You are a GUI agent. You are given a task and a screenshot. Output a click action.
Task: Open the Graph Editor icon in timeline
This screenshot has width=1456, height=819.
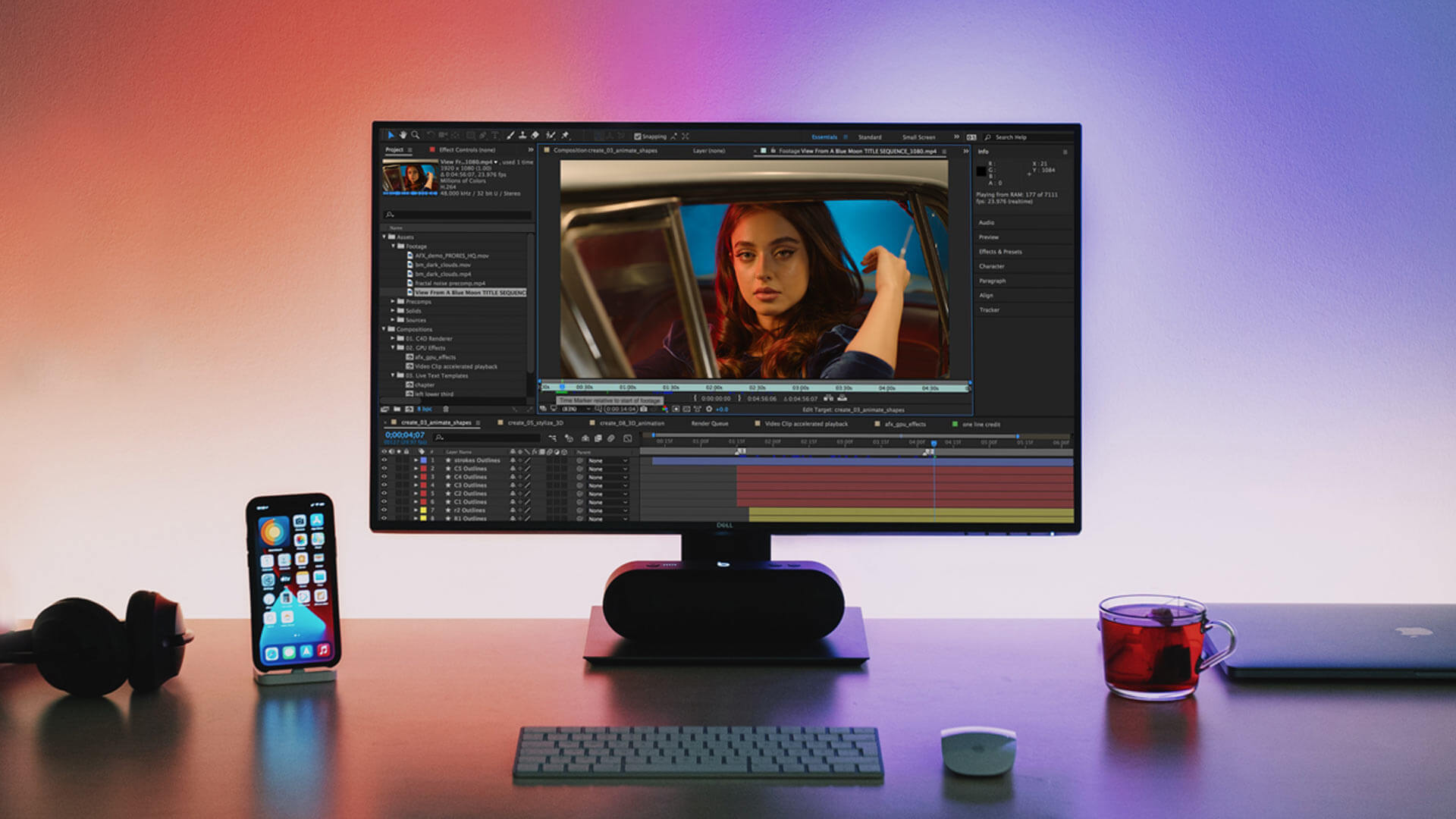point(627,438)
